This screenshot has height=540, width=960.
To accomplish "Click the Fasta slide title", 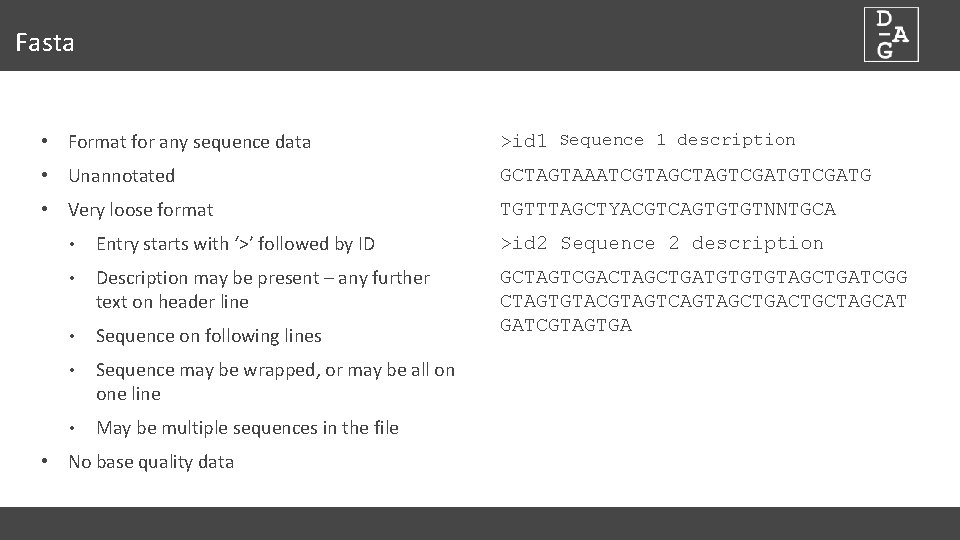I will click(x=45, y=43).
